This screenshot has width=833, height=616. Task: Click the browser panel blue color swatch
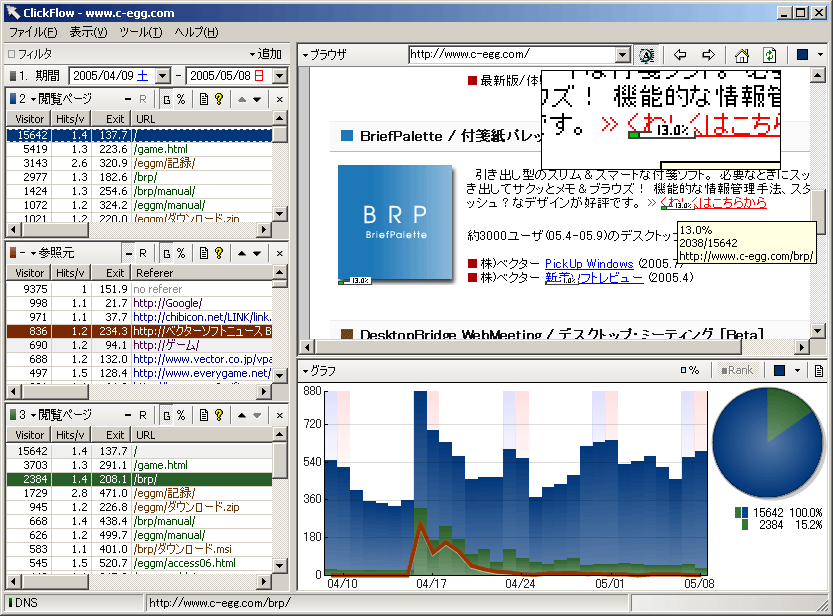click(802, 55)
